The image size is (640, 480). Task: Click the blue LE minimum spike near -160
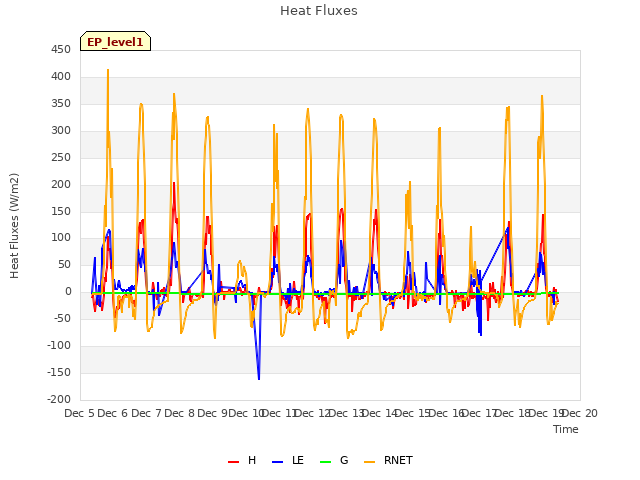[259, 378]
